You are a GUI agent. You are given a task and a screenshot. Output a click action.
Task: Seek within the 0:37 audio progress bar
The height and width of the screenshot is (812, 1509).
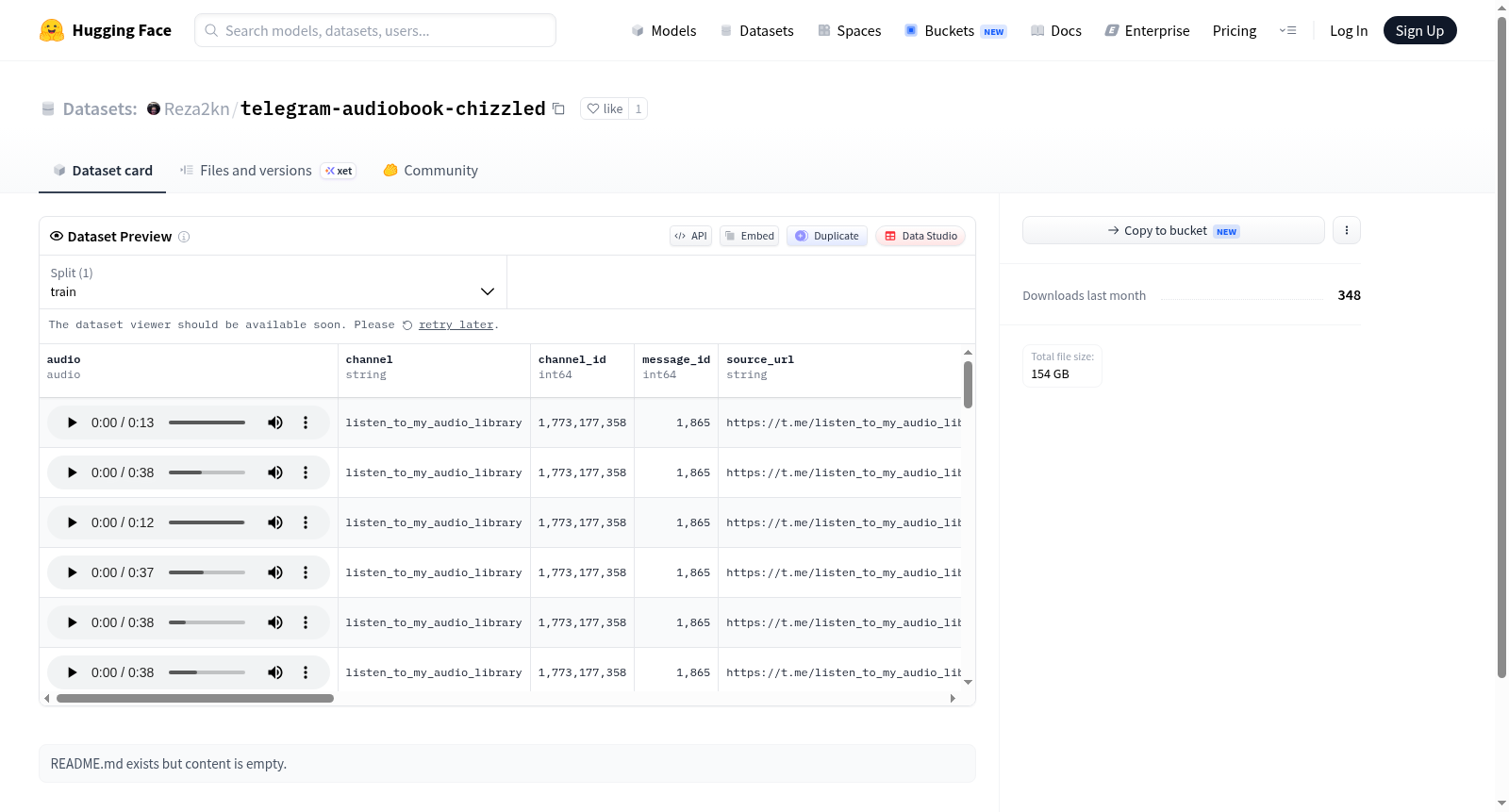pyautogui.click(x=207, y=572)
